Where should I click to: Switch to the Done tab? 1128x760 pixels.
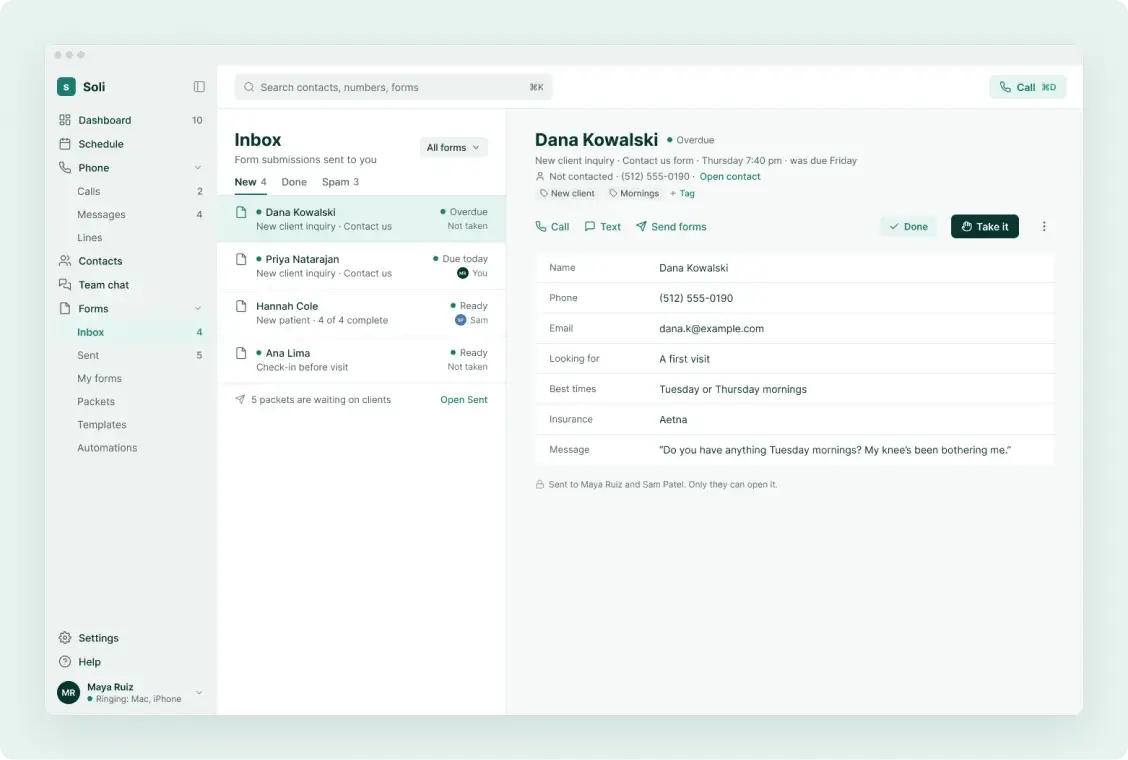[x=294, y=182]
